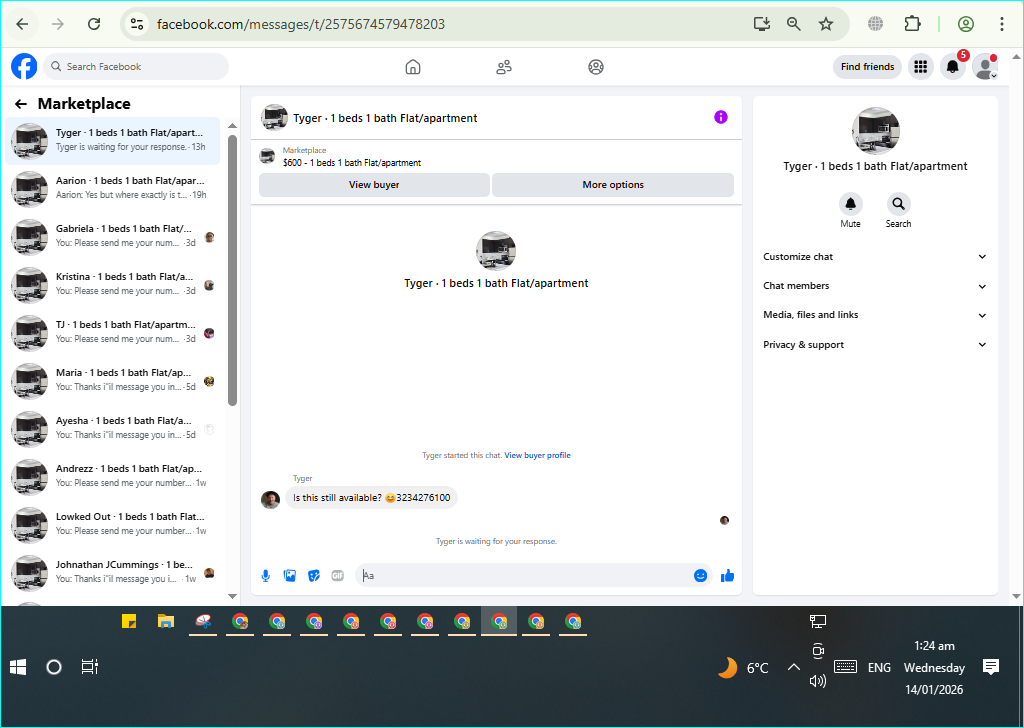Open the Gabriela conversation
This screenshot has height=728, width=1024.
click(x=112, y=236)
